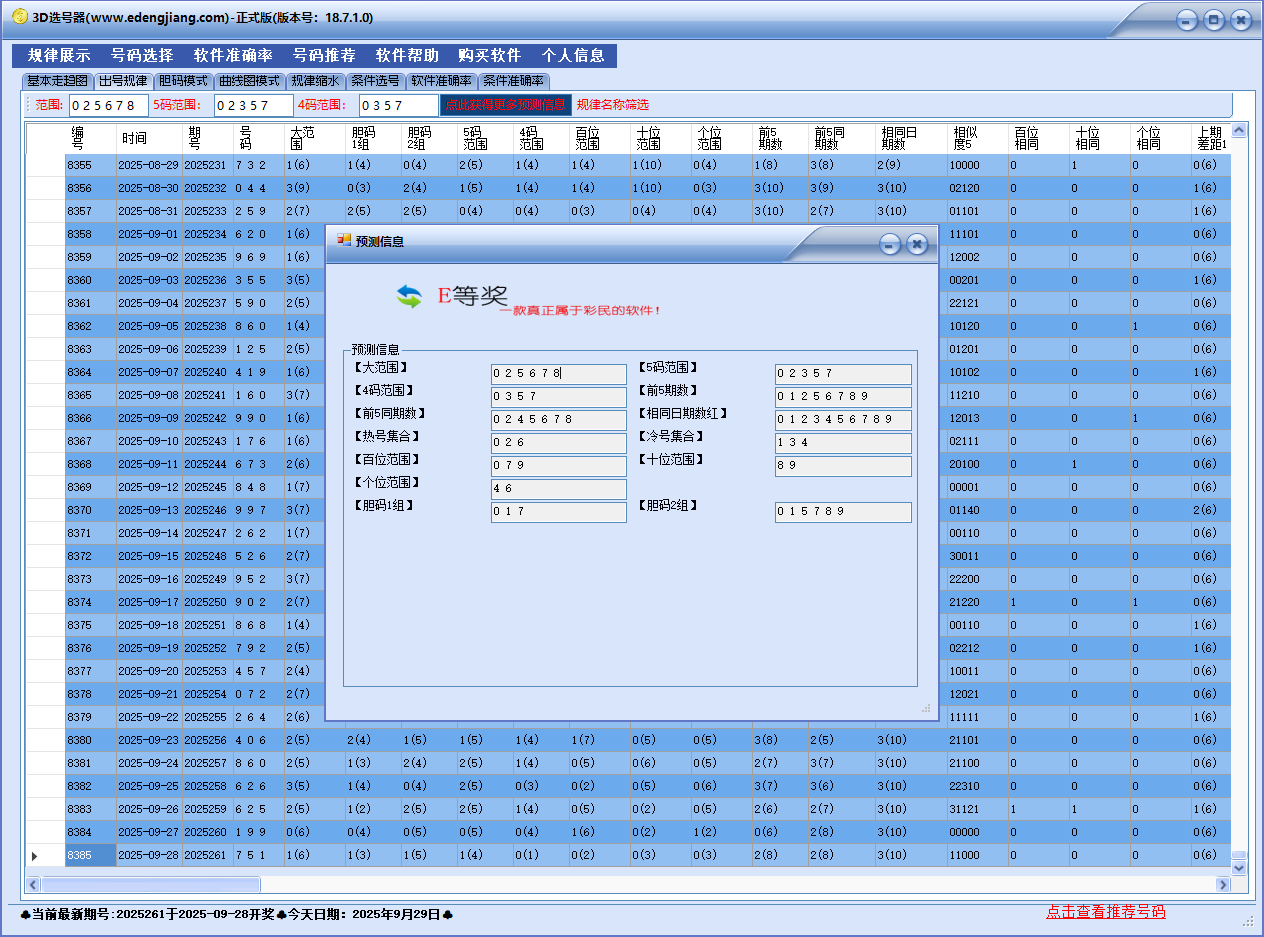The height and width of the screenshot is (937, 1264).
Task: Open the 号码推荐 menu
Action: [x=323, y=56]
